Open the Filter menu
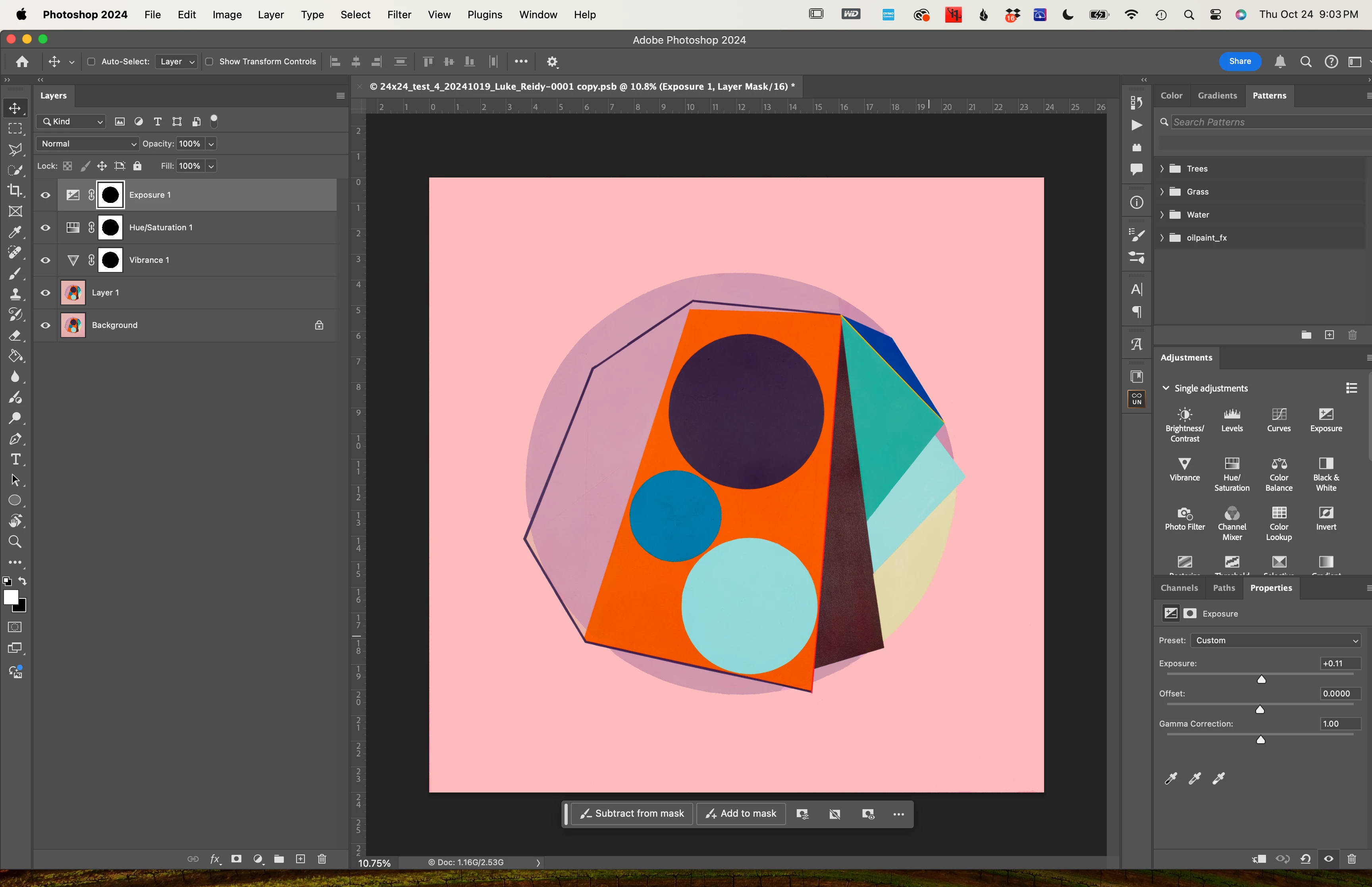 click(399, 14)
